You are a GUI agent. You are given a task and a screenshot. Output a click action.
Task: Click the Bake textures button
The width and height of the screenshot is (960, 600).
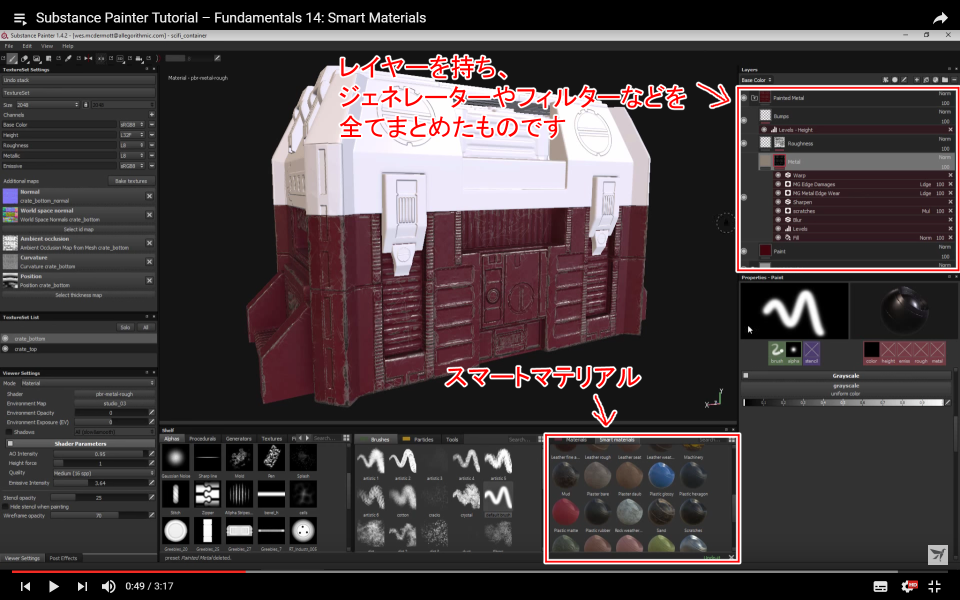pyautogui.click(x=131, y=181)
